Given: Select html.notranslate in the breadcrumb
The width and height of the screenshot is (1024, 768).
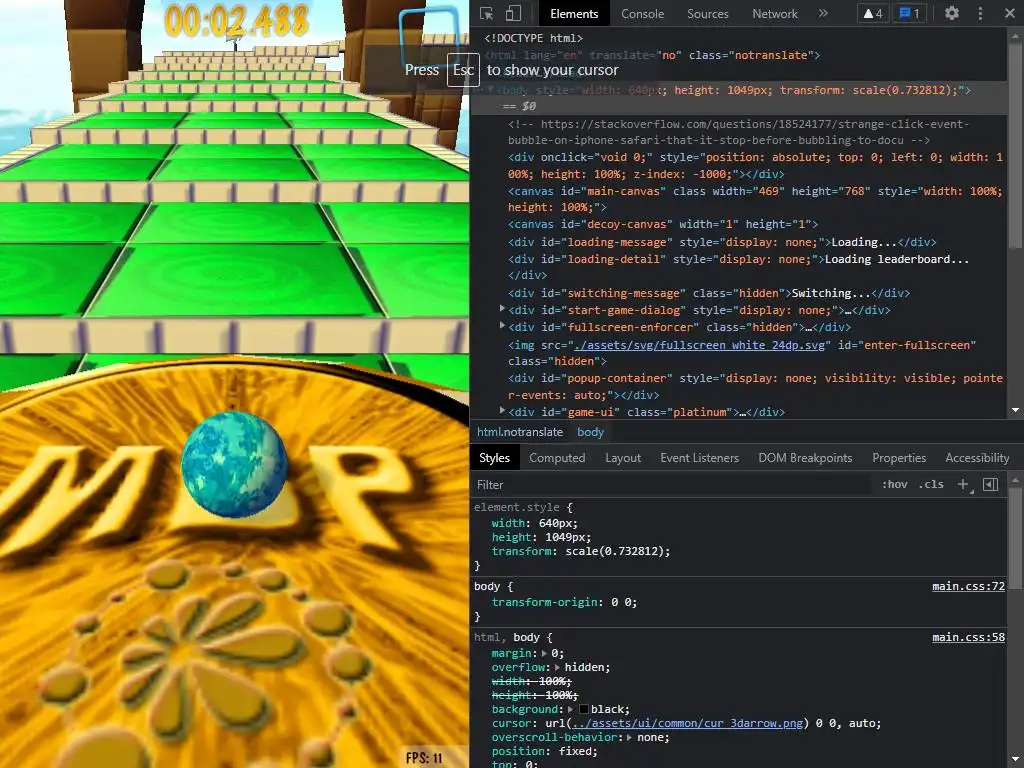Looking at the screenshot, I should tap(520, 432).
